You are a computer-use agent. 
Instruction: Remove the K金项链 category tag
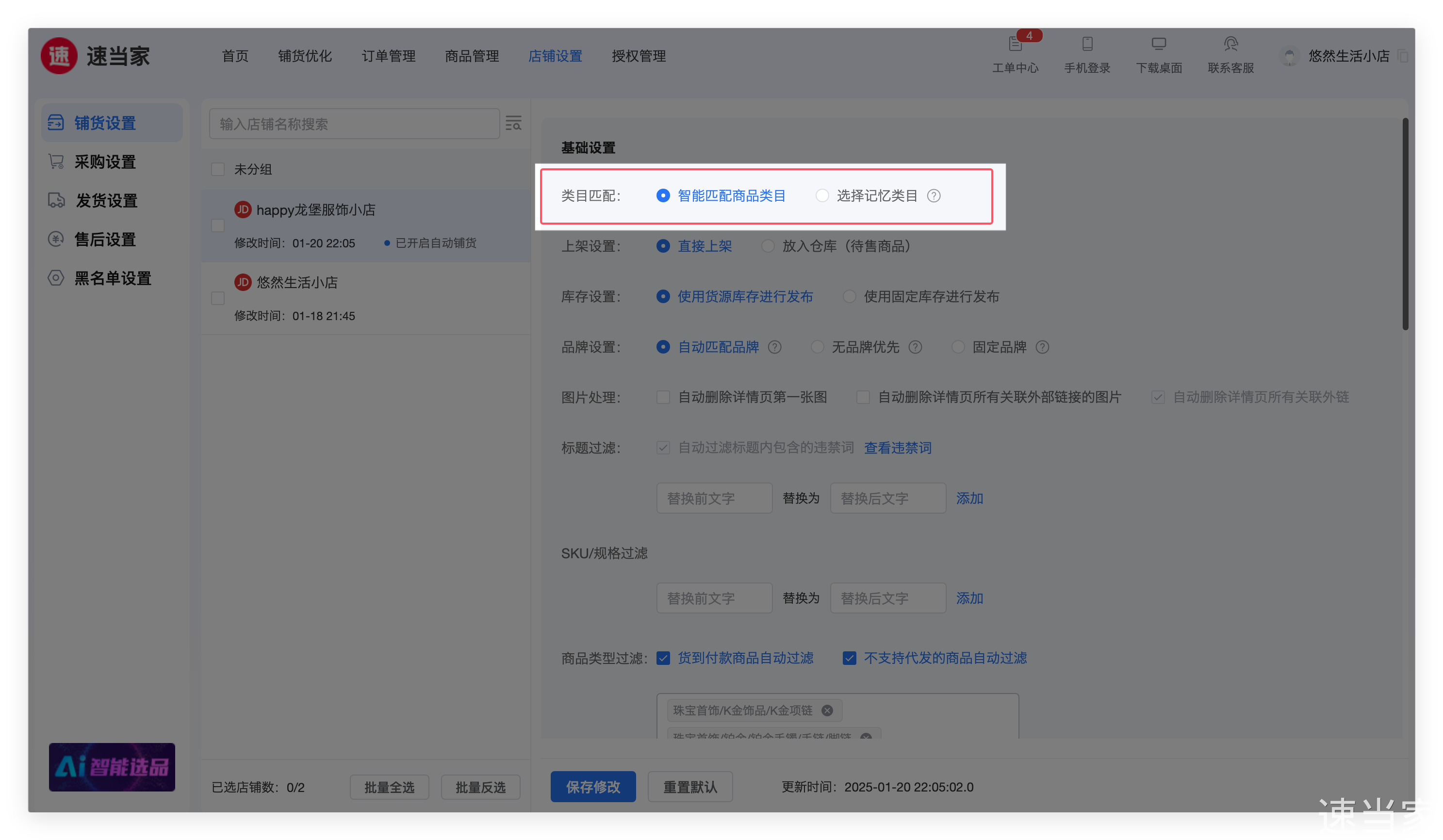click(827, 710)
